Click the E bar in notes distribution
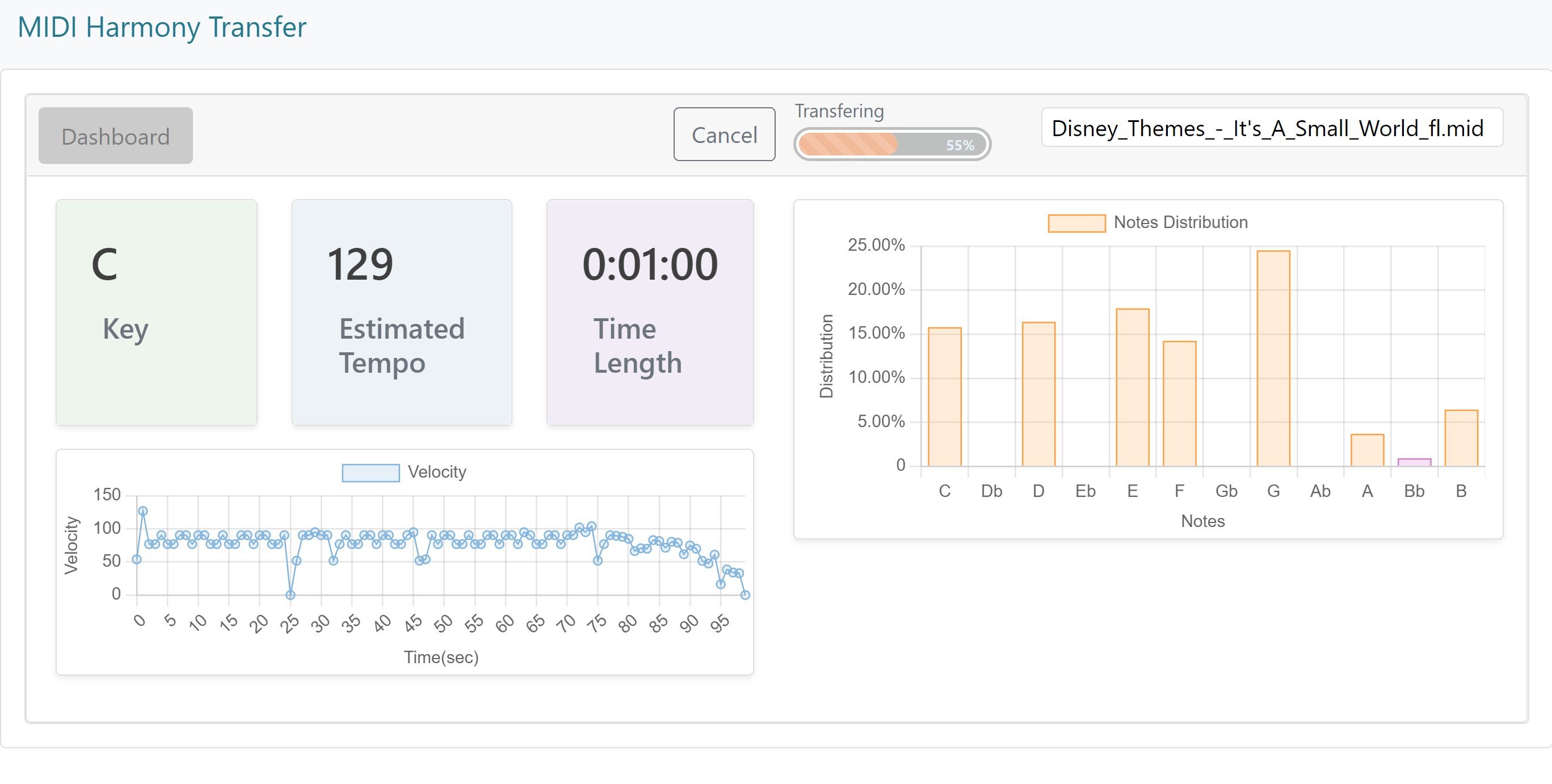This screenshot has height=784, width=1552. tap(1132, 387)
